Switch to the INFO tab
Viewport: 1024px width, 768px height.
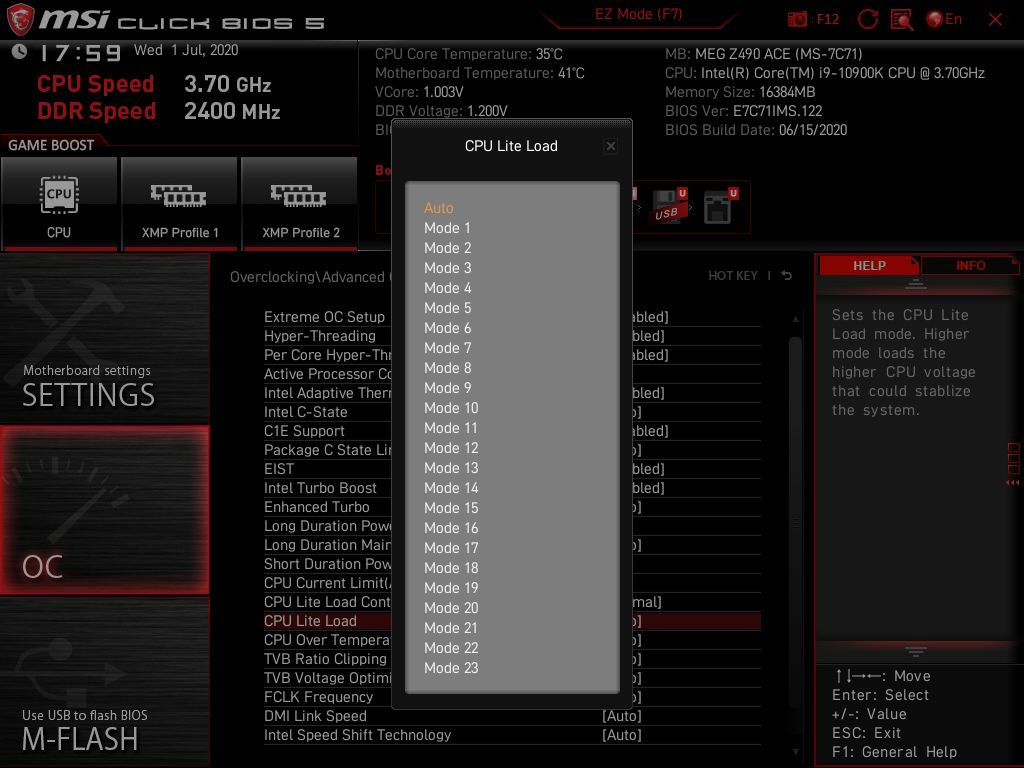[x=970, y=265]
